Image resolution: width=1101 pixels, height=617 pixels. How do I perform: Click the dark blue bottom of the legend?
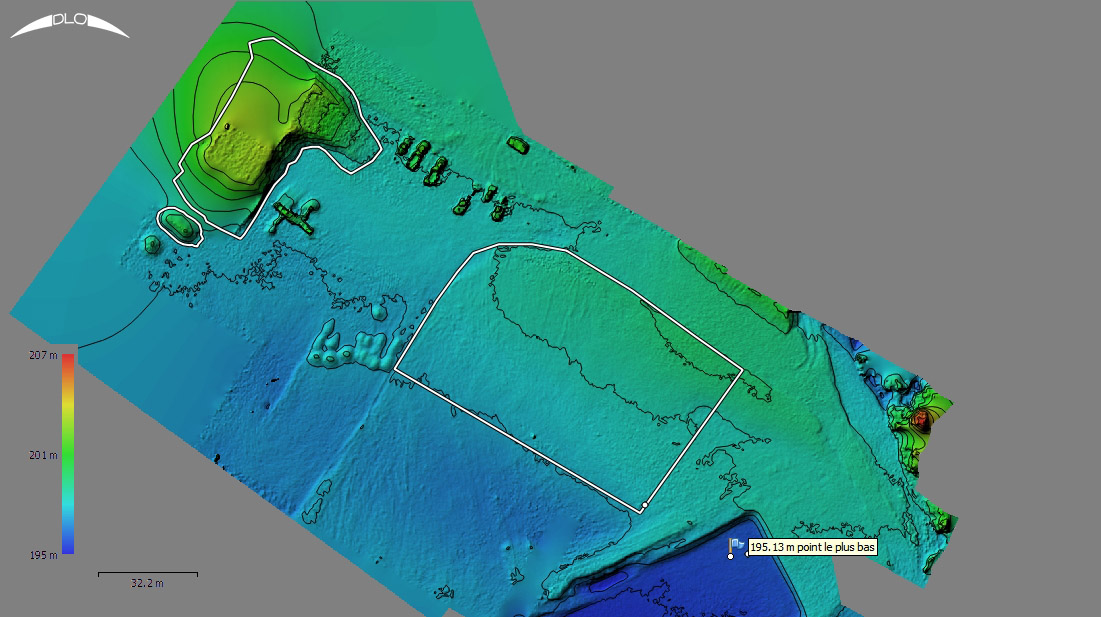68,546
